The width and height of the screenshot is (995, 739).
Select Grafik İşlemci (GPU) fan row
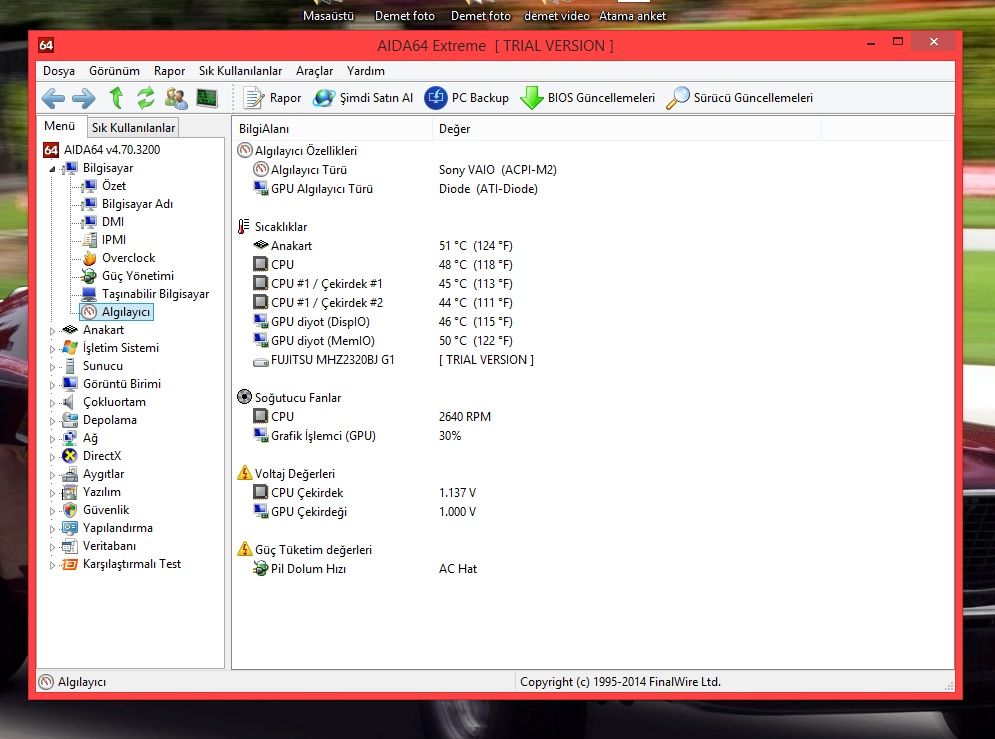click(x=593, y=436)
